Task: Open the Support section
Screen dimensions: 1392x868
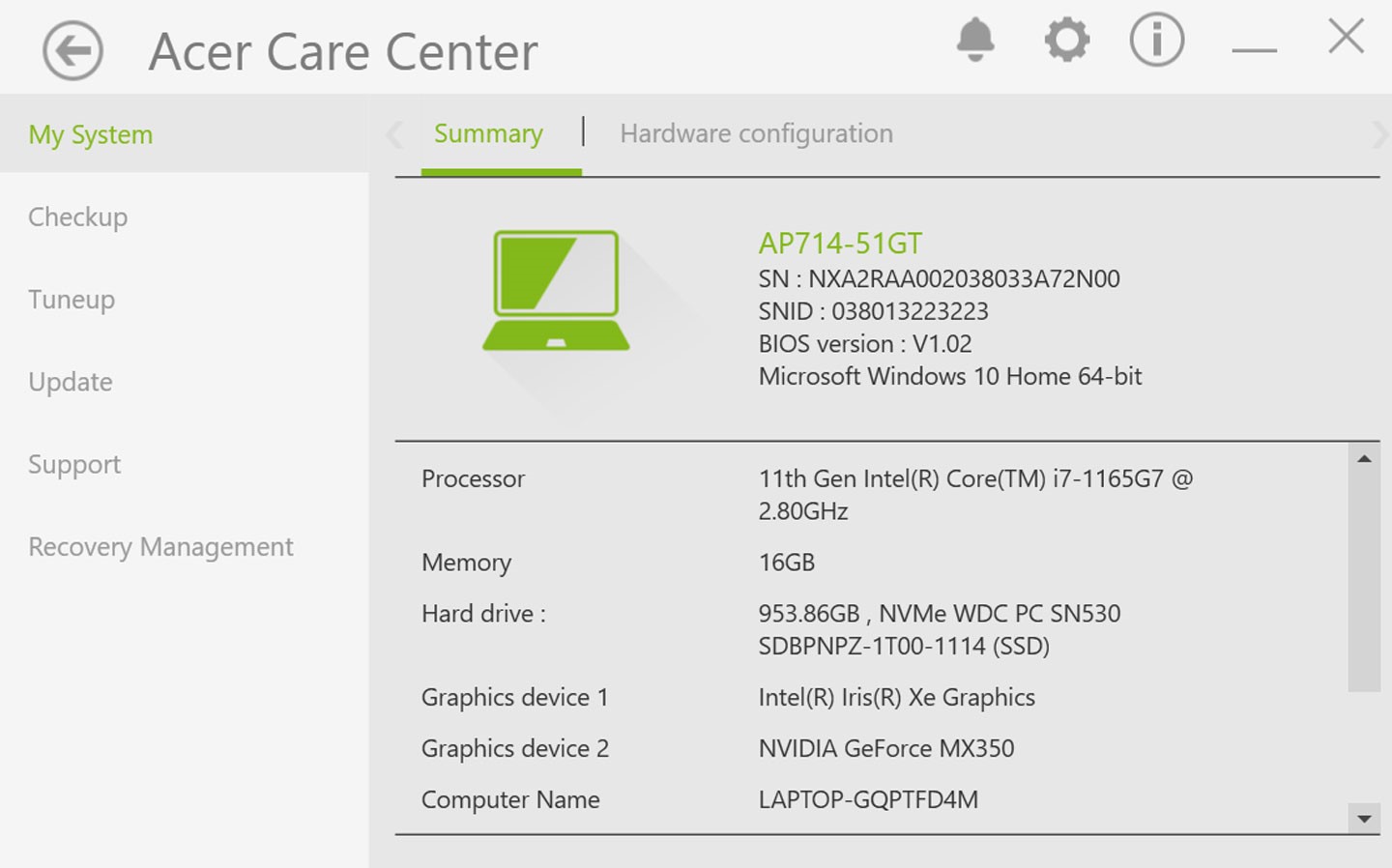Action: [x=74, y=464]
